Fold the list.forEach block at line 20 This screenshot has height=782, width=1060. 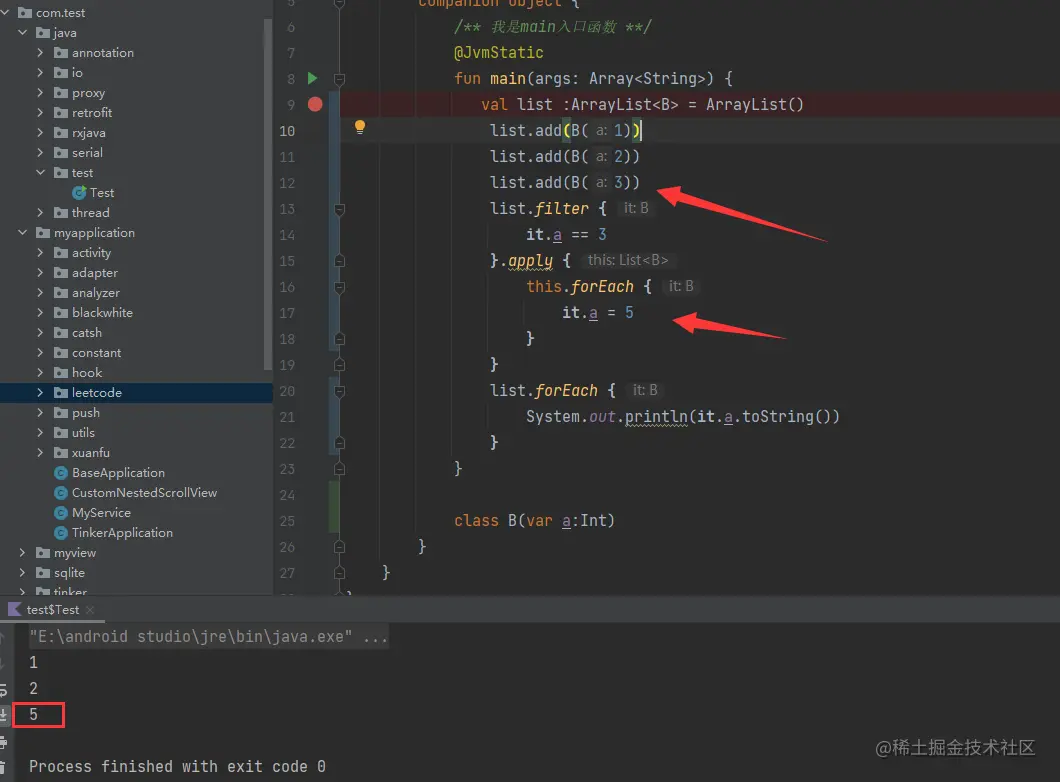tap(339, 391)
